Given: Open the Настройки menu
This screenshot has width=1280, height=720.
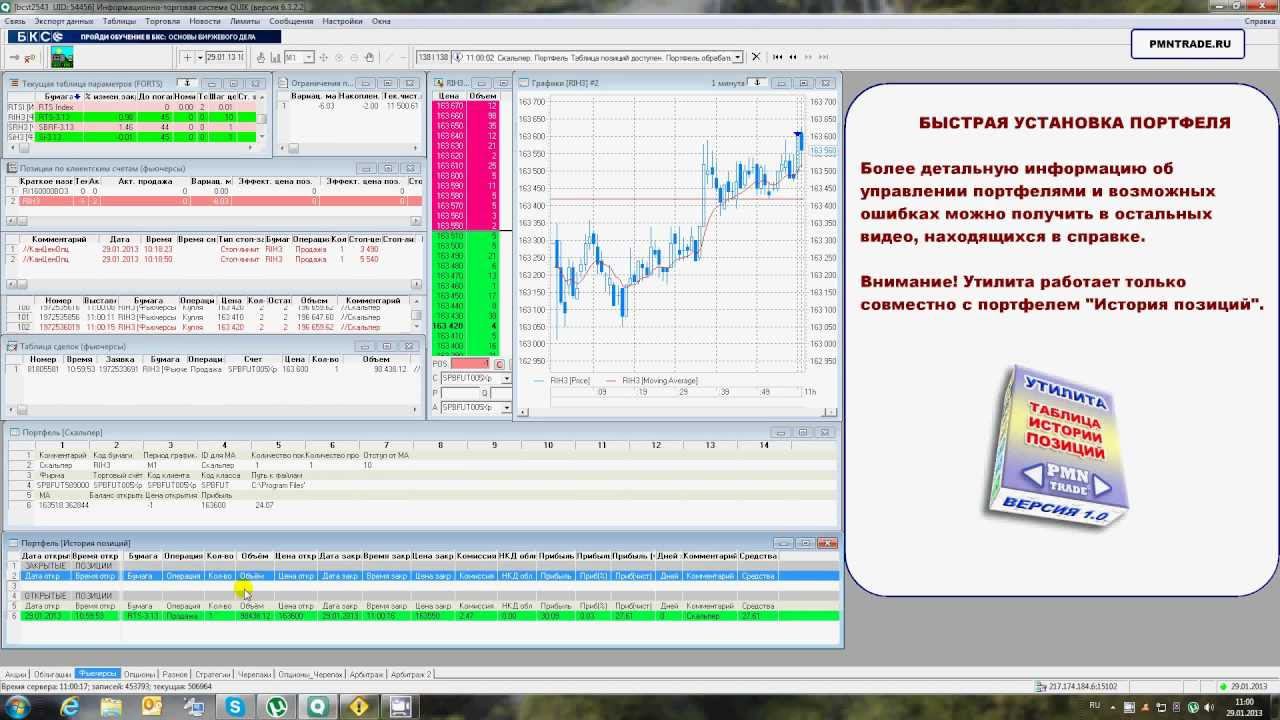Looking at the screenshot, I should pos(343,20).
